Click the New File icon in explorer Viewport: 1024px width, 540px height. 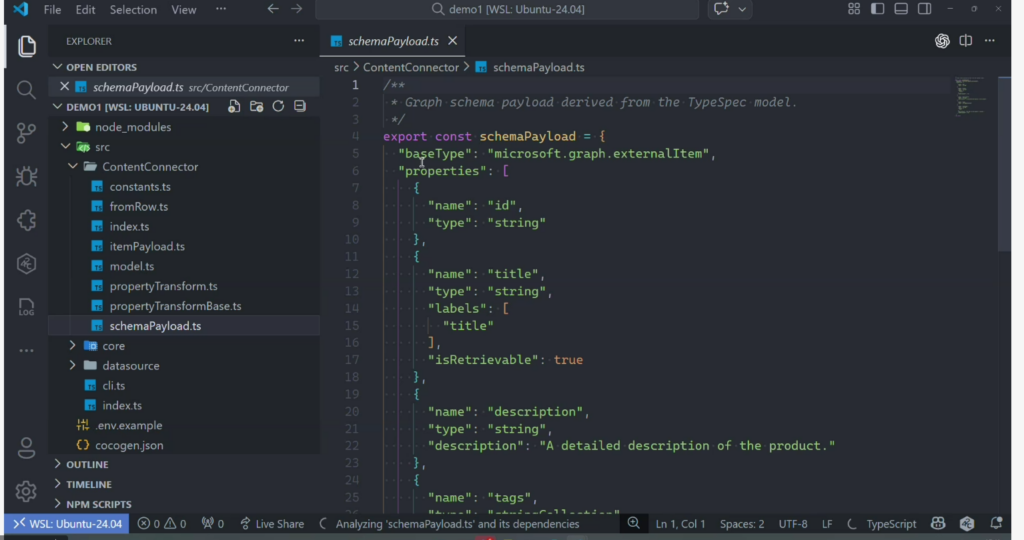coord(234,107)
